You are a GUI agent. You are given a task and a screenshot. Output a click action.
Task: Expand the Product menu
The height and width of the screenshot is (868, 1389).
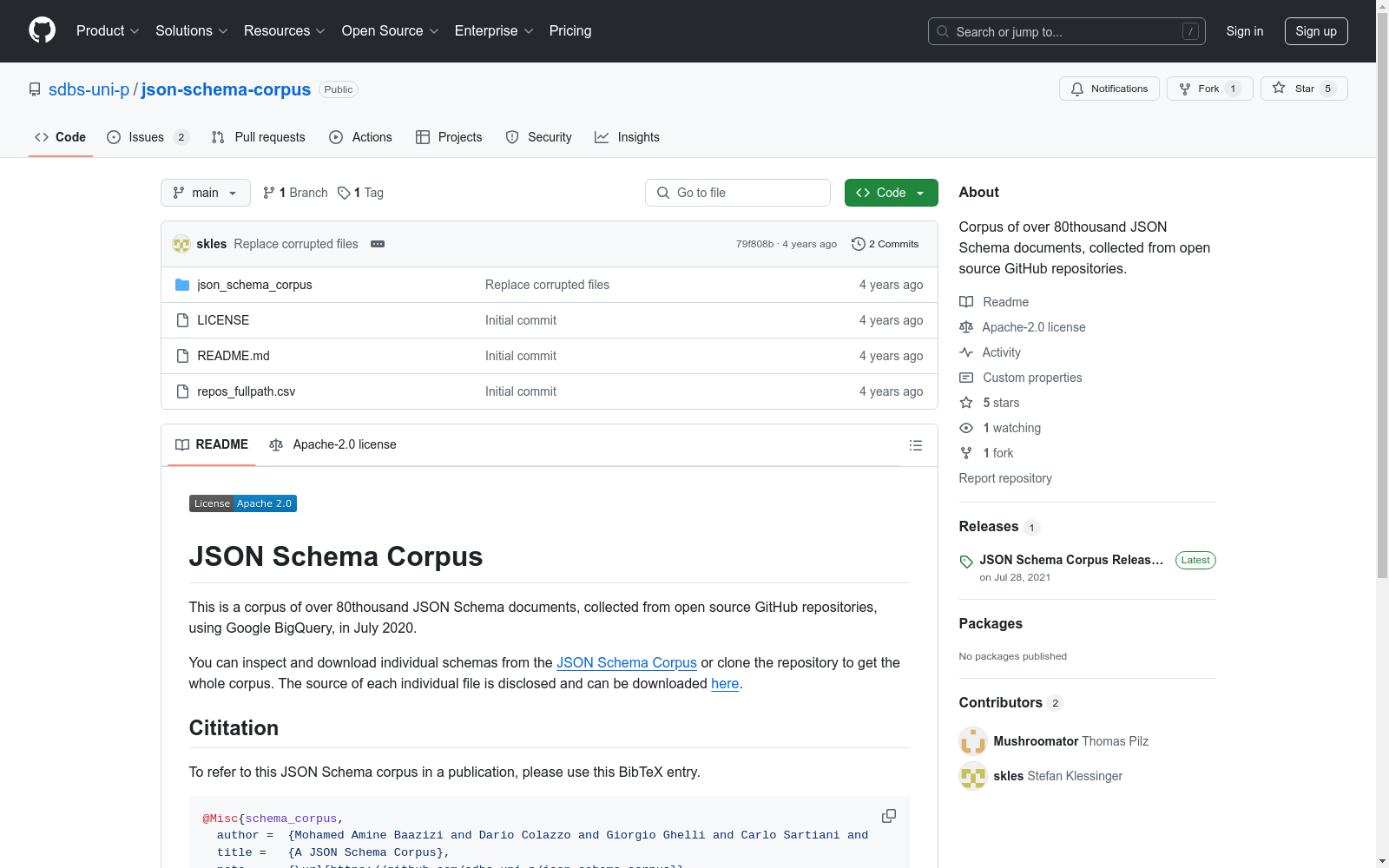coord(108,31)
